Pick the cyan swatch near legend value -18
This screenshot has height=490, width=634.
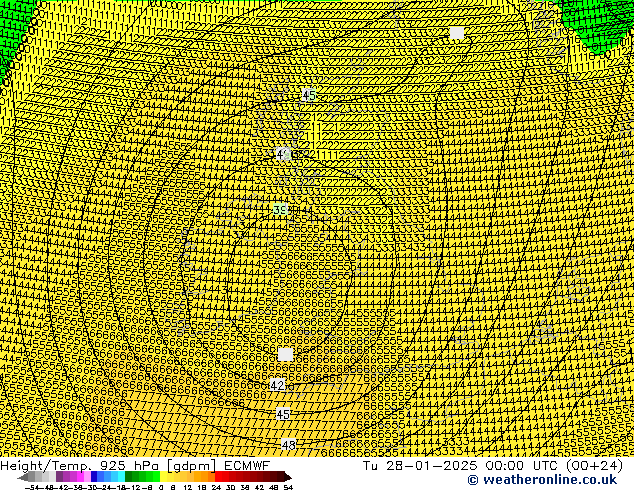pos(121,477)
